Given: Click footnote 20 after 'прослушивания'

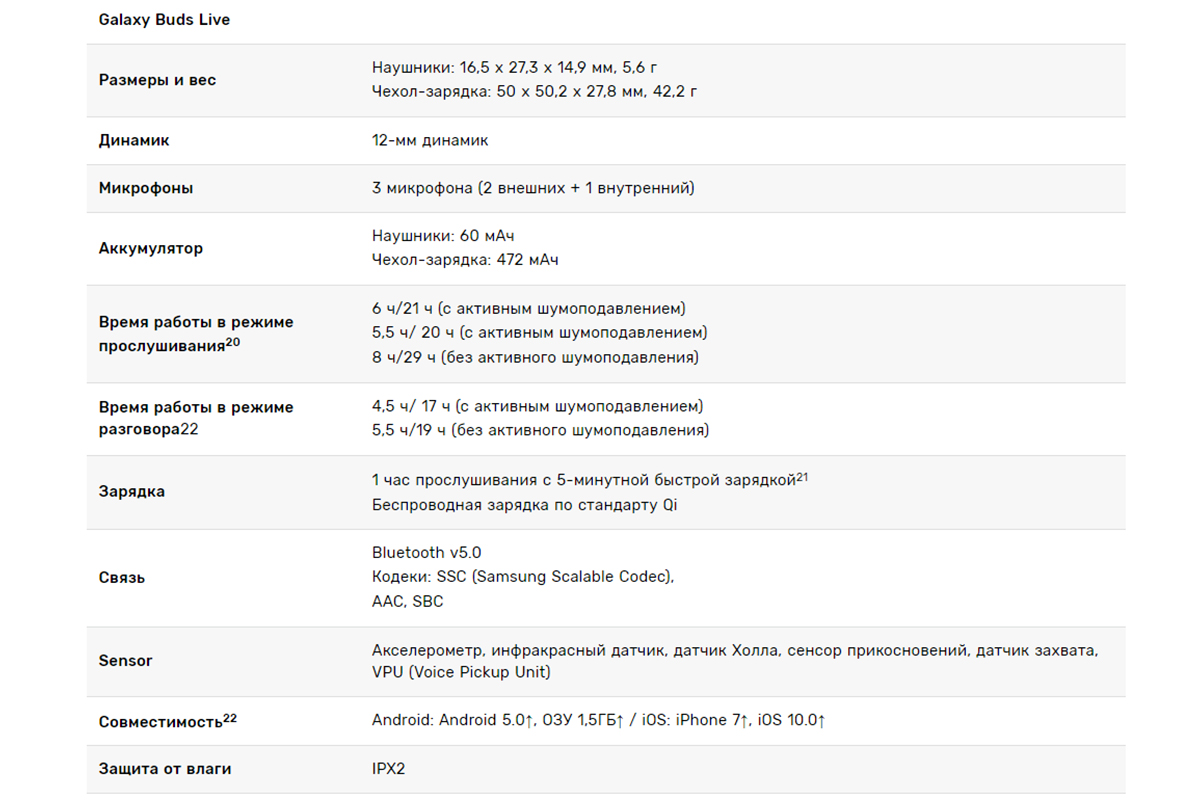Looking at the screenshot, I should pos(233,342).
